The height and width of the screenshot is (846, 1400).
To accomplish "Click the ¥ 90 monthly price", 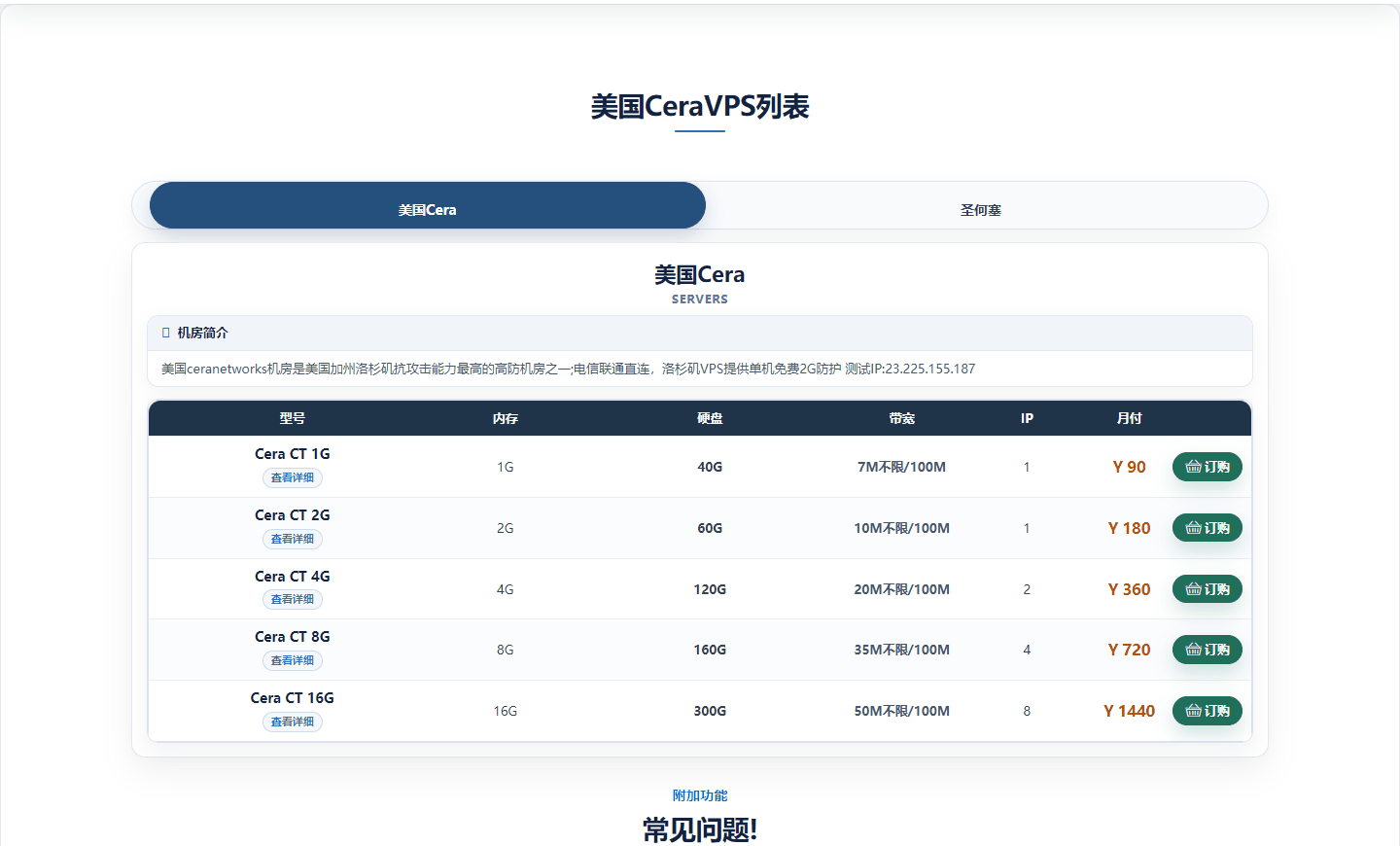I will (x=1130, y=467).
